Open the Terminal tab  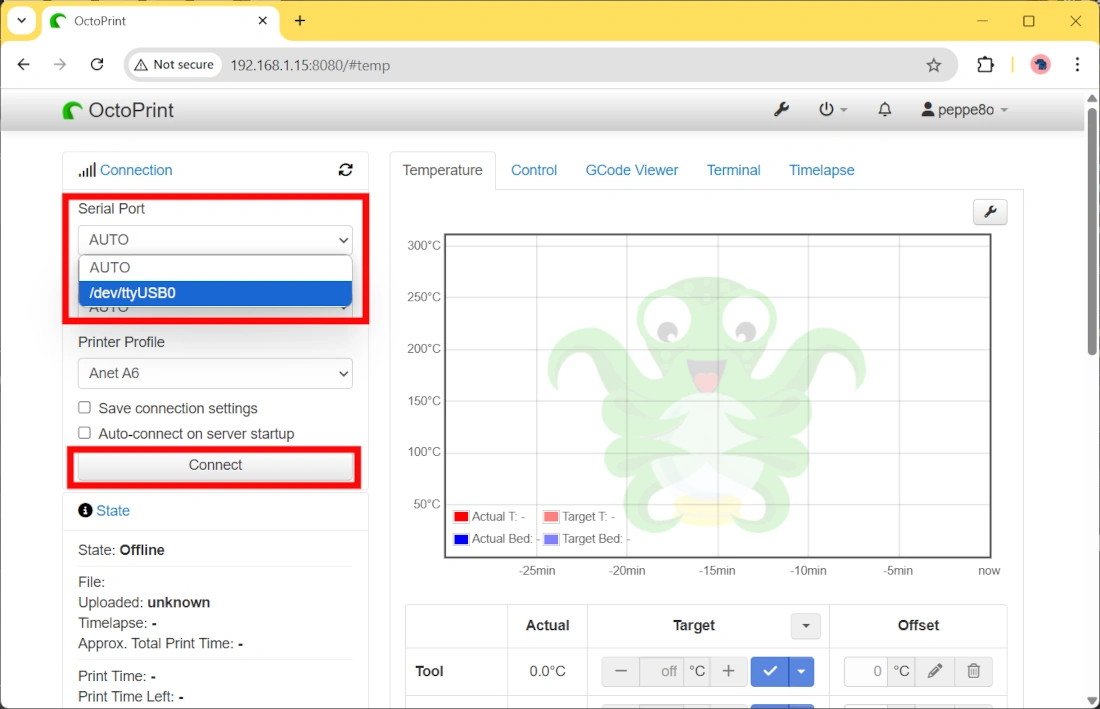(x=733, y=170)
